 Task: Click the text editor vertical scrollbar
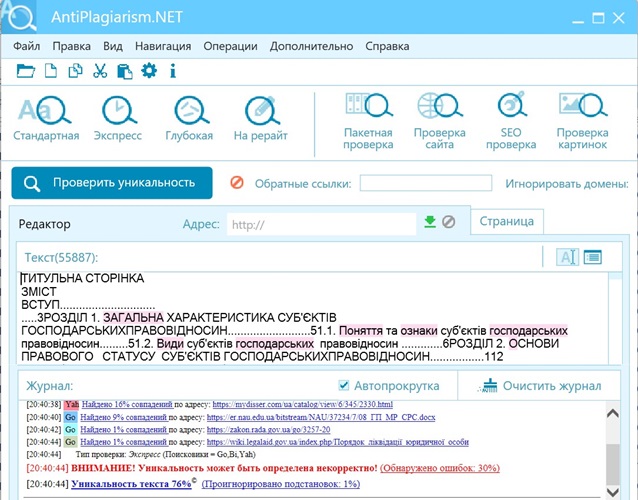[615, 317]
